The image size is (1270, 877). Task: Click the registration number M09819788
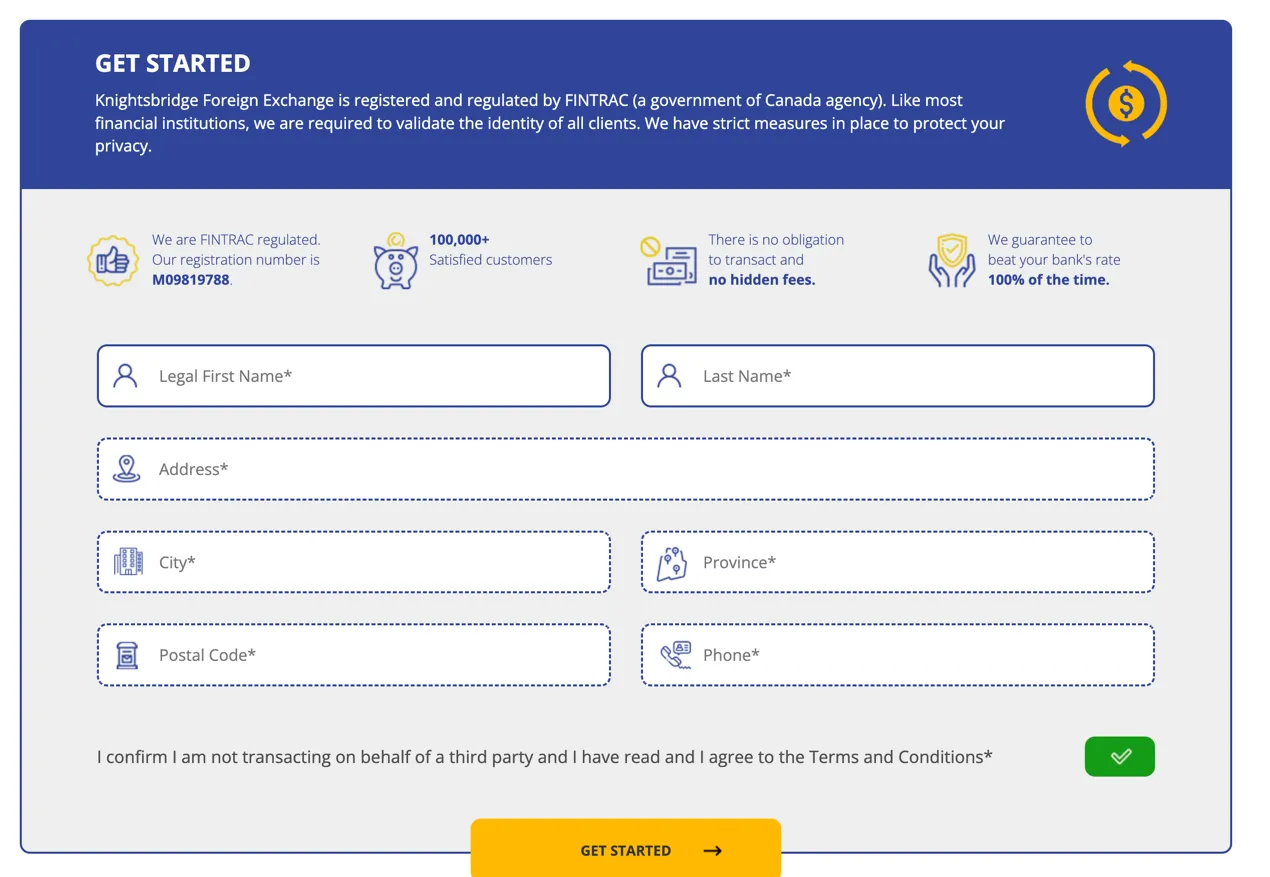(191, 280)
